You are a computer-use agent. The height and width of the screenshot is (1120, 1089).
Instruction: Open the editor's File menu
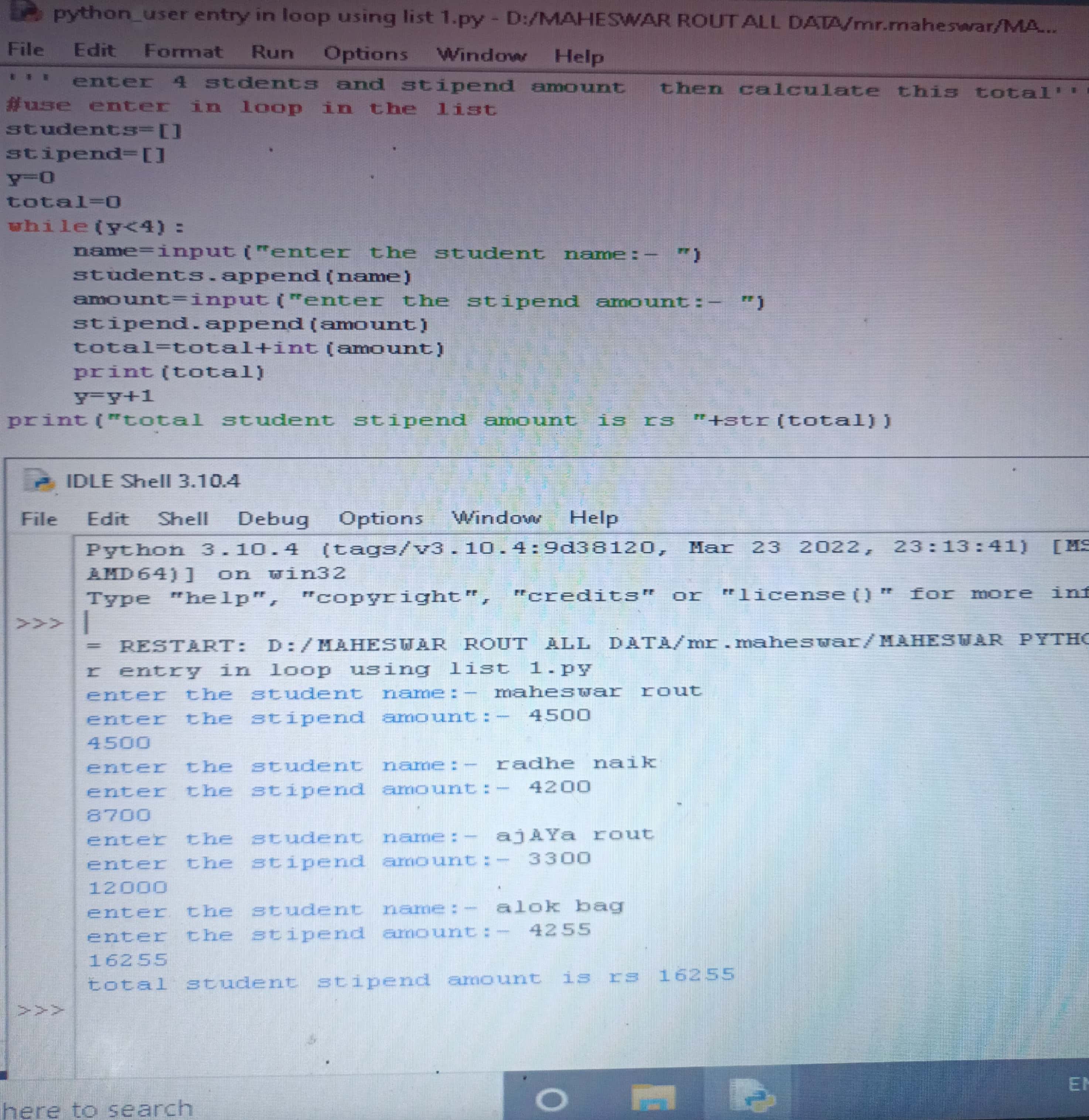(x=25, y=50)
